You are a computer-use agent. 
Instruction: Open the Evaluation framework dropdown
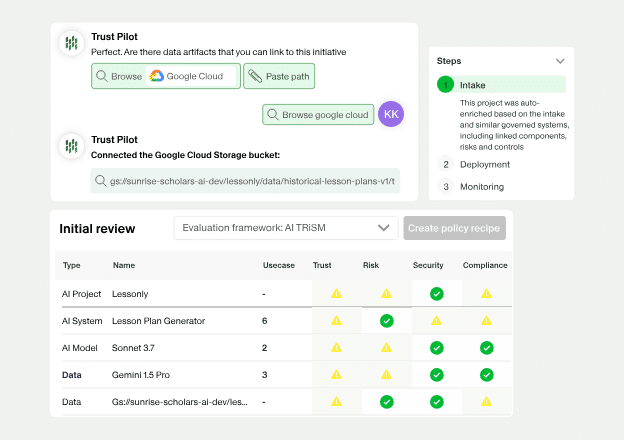click(286, 228)
